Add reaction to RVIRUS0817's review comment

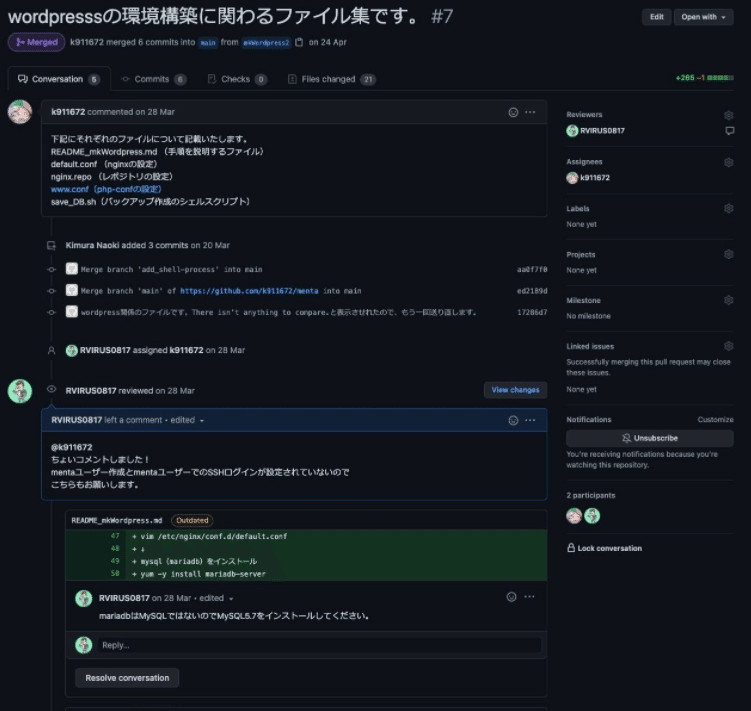[x=513, y=420]
